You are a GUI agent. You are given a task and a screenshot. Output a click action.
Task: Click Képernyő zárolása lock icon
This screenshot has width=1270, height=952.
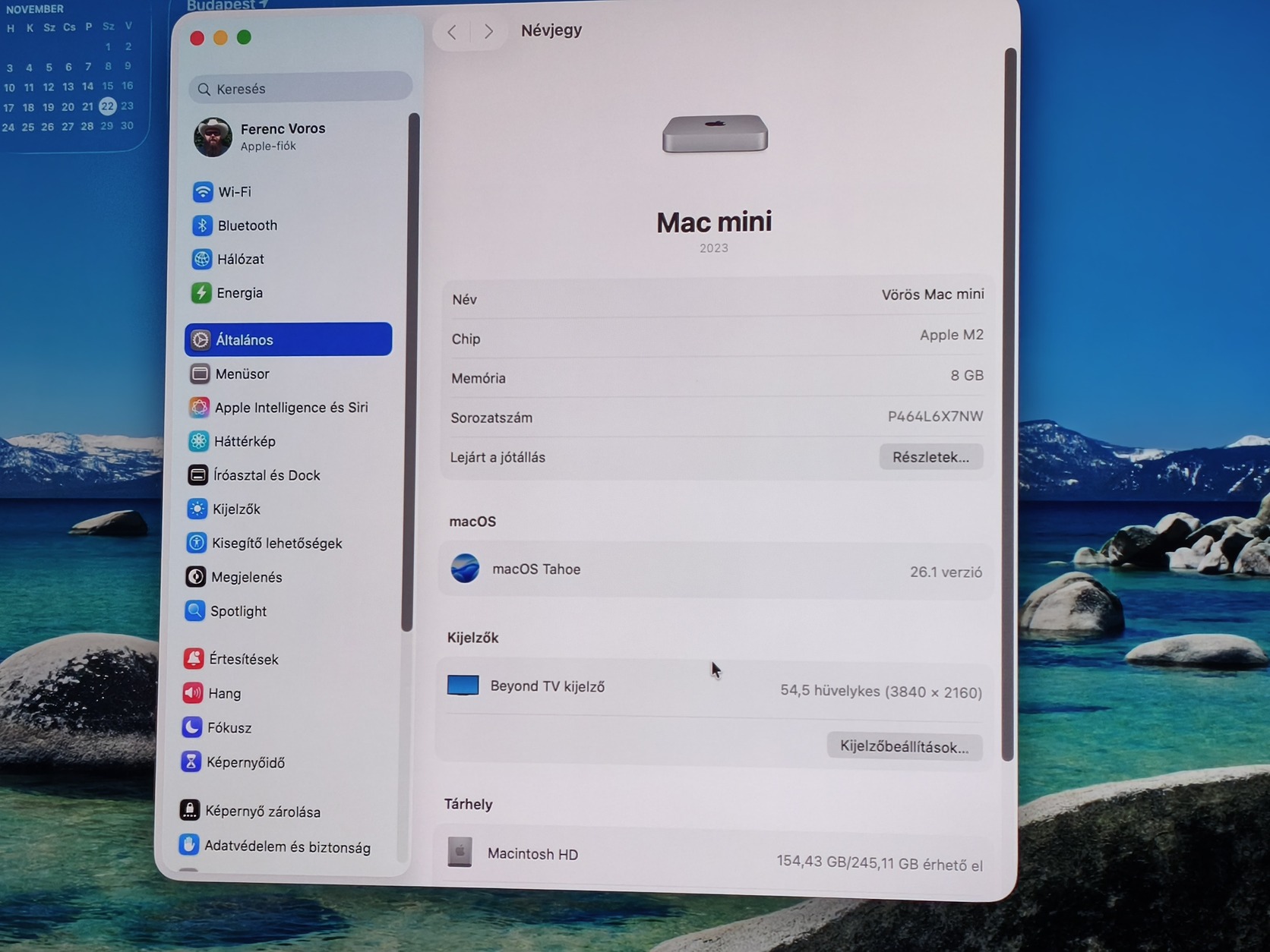[189, 810]
